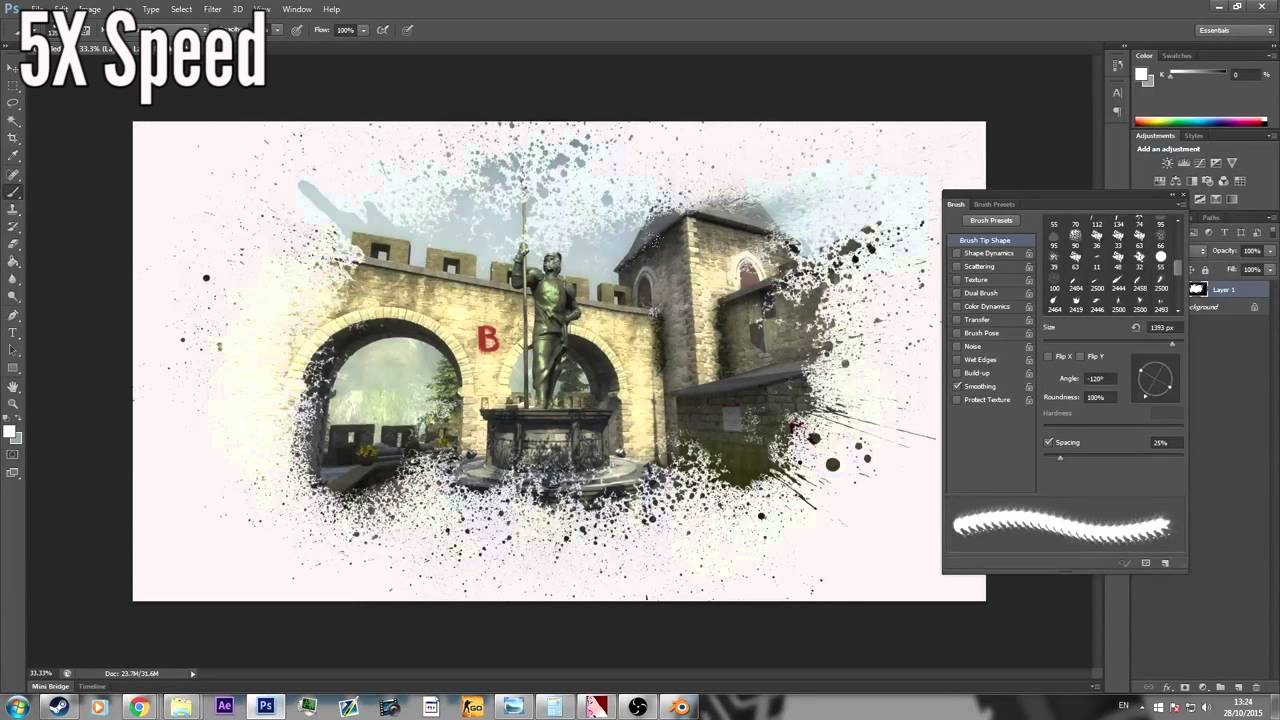Select the Pen tool
This screenshot has height=720, width=1280.
(13, 315)
